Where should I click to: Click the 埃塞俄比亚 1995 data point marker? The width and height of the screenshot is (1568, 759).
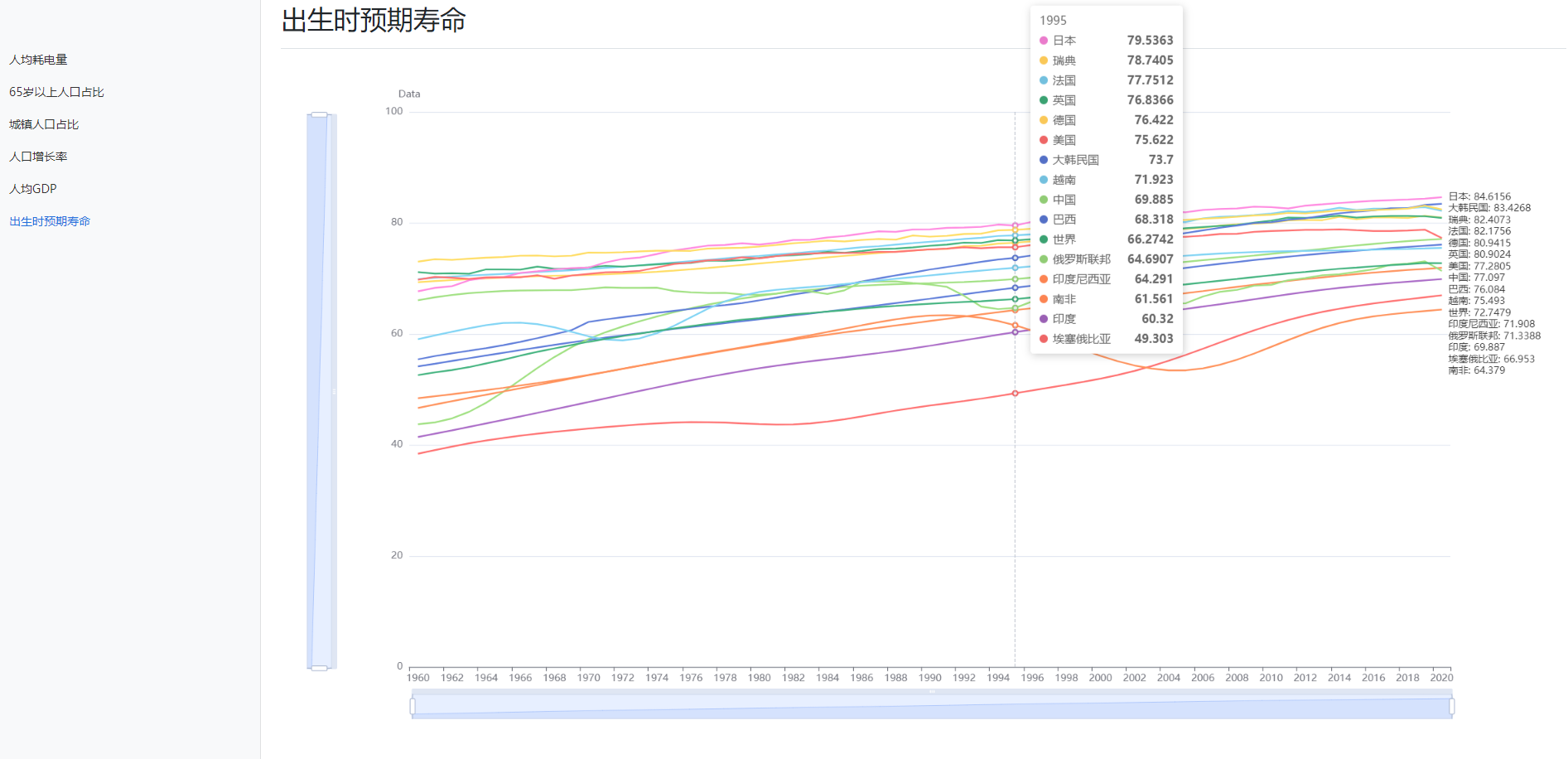(1016, 394)
